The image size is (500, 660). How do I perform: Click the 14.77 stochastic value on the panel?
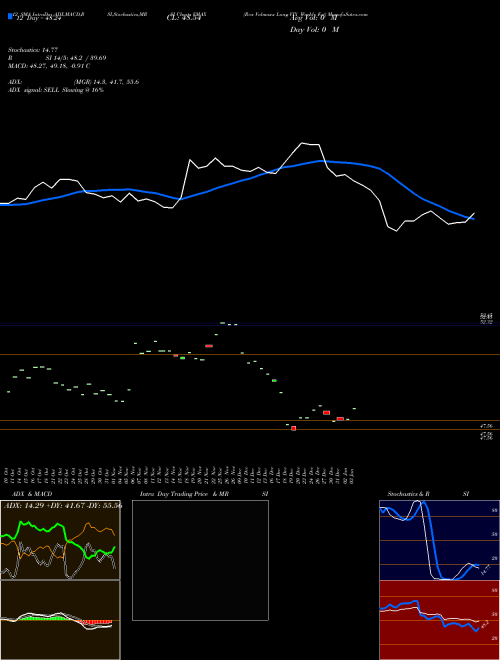pyautogui.click(x=485, y=571)
